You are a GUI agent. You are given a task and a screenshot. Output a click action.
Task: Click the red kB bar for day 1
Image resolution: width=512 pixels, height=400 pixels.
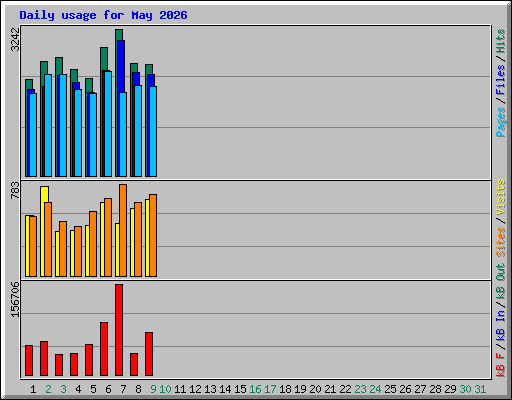(x=29, y=361)
